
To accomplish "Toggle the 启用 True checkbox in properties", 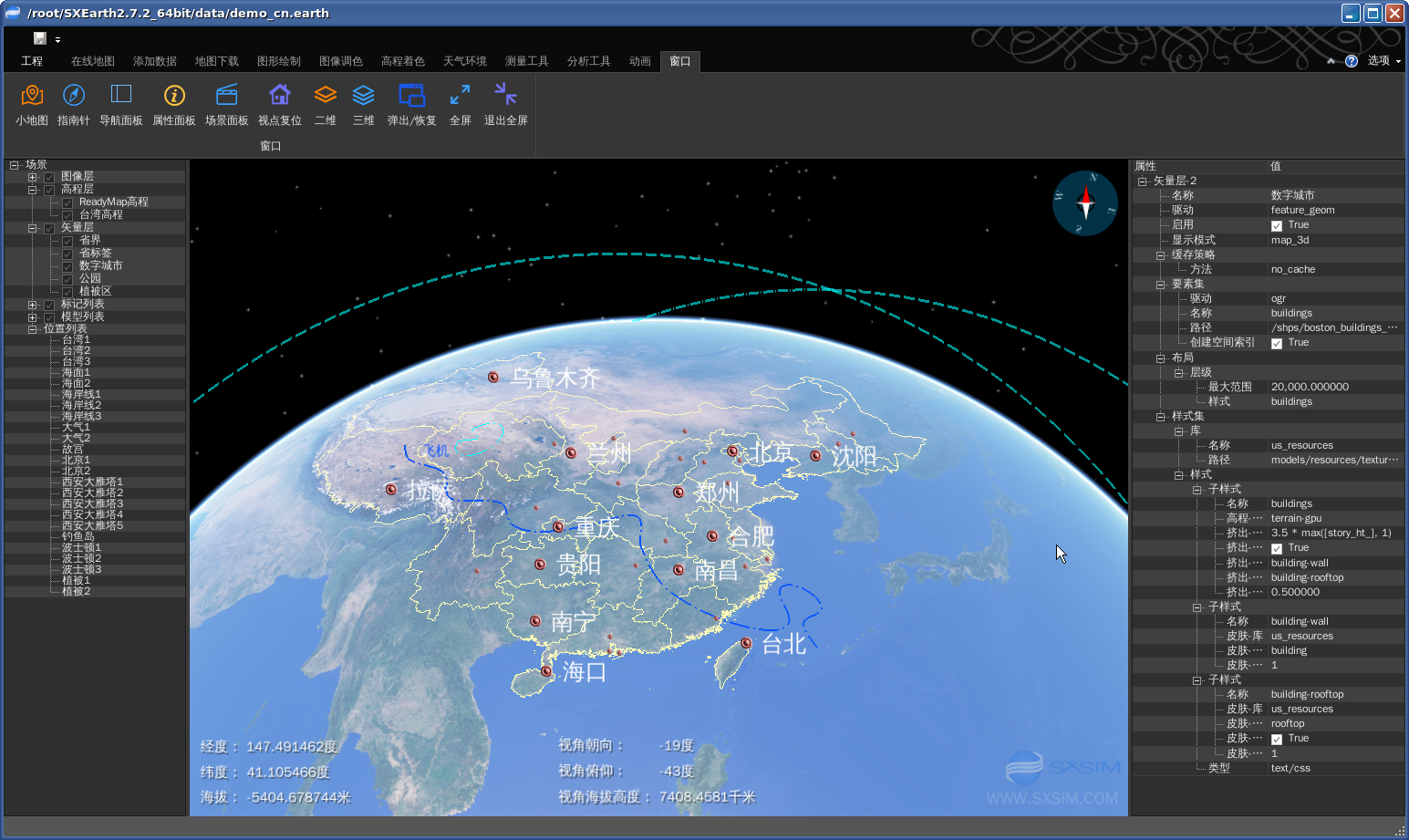I will click(1277, 225).
